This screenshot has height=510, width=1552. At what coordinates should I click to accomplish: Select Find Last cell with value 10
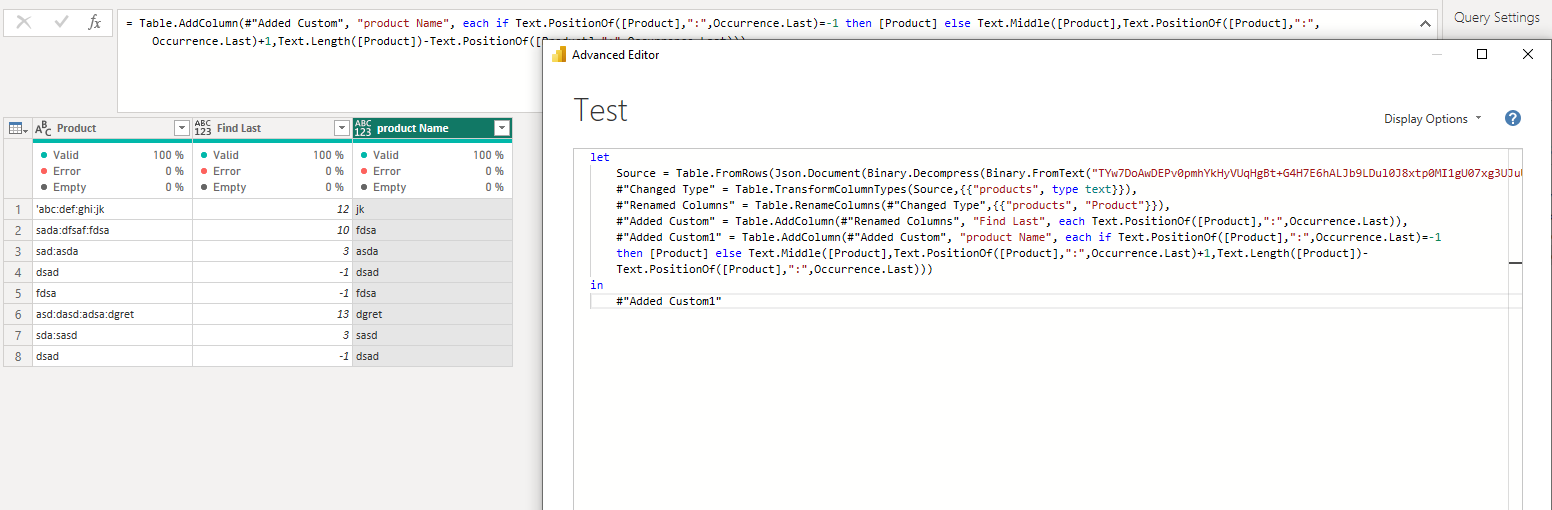272,230
